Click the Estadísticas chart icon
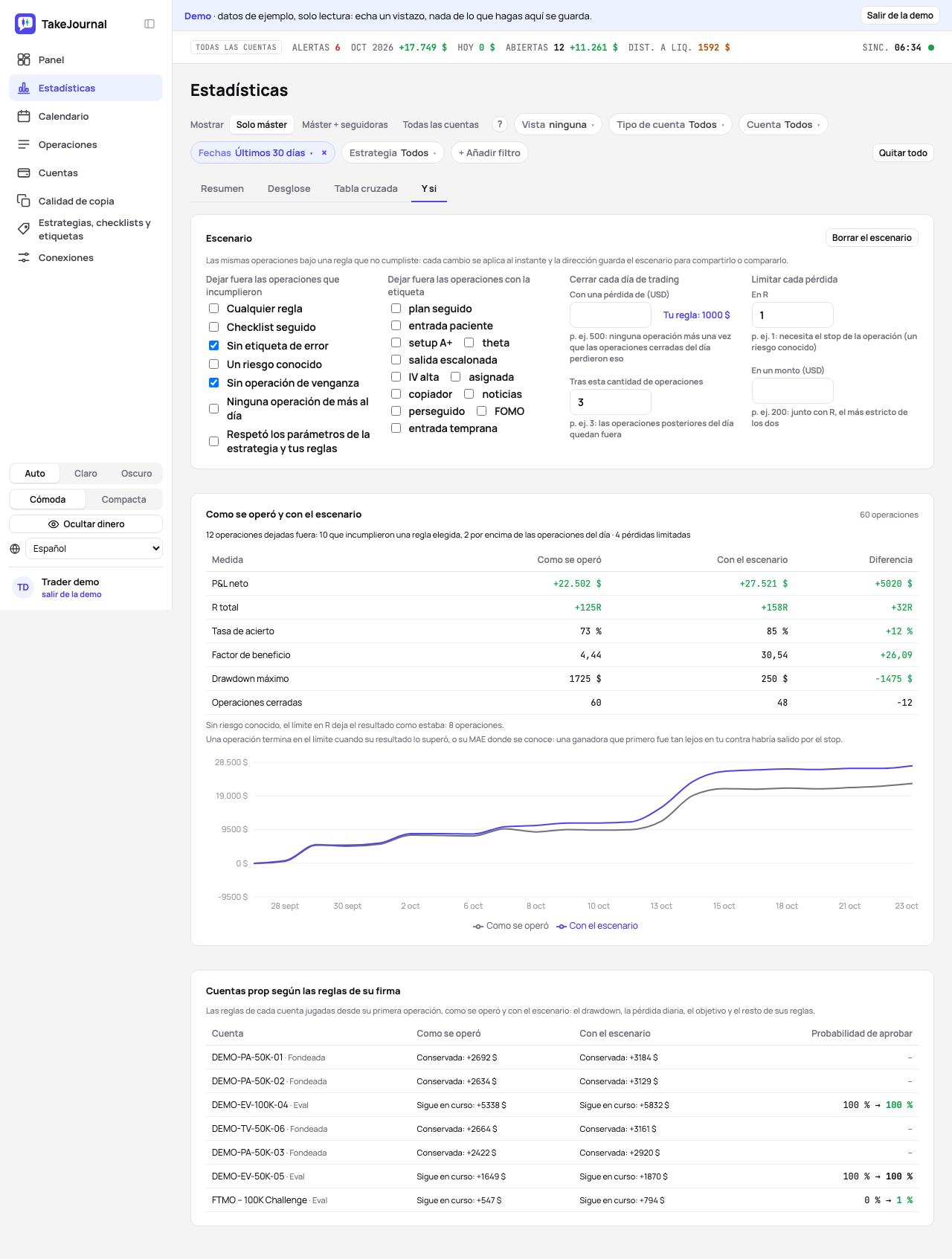The image size is (952, 1259). pos(24,88)
